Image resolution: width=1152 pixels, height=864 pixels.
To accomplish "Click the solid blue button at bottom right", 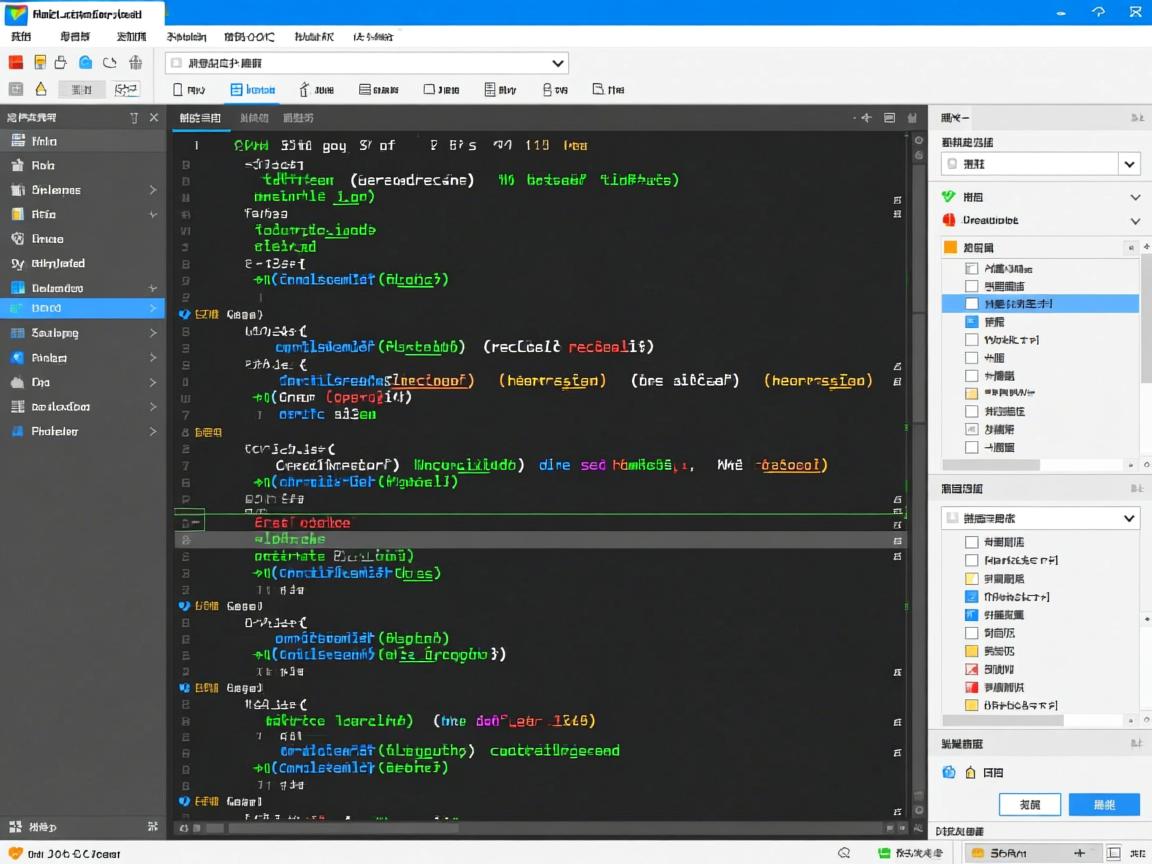I will (1104, 804).
